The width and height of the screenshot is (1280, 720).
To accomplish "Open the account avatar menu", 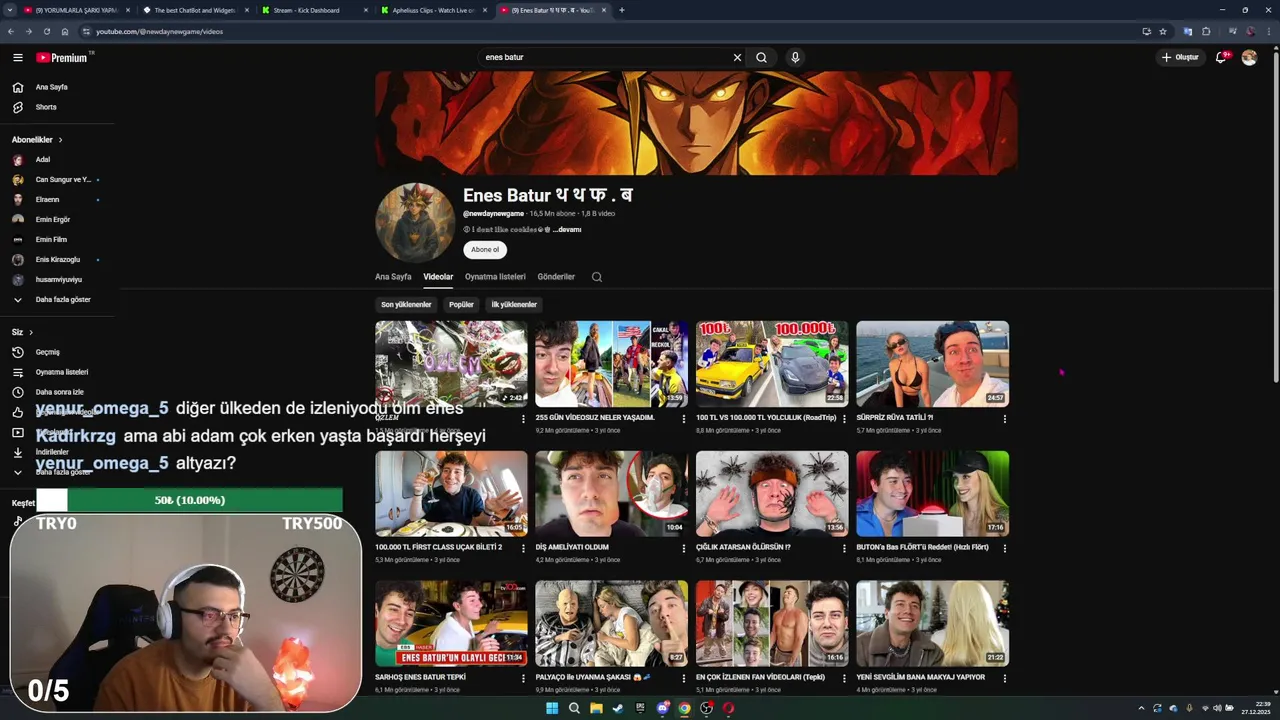I will point(1249,57).
